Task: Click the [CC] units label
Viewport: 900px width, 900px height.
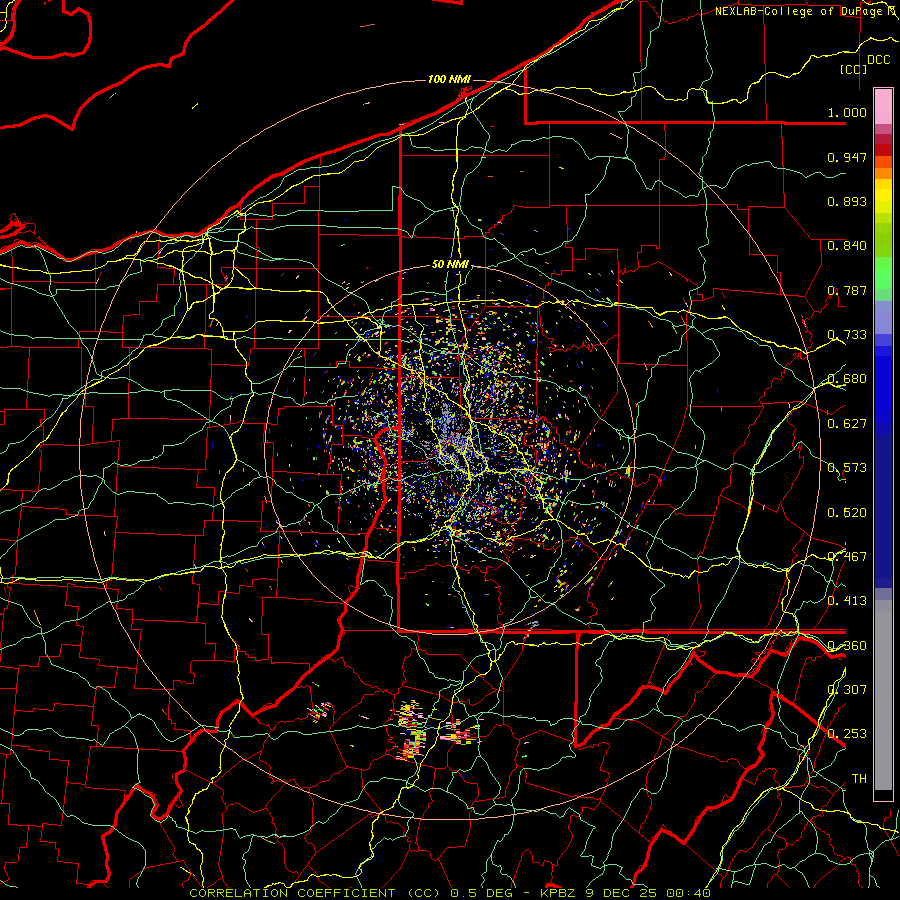Action: (854, 69)
